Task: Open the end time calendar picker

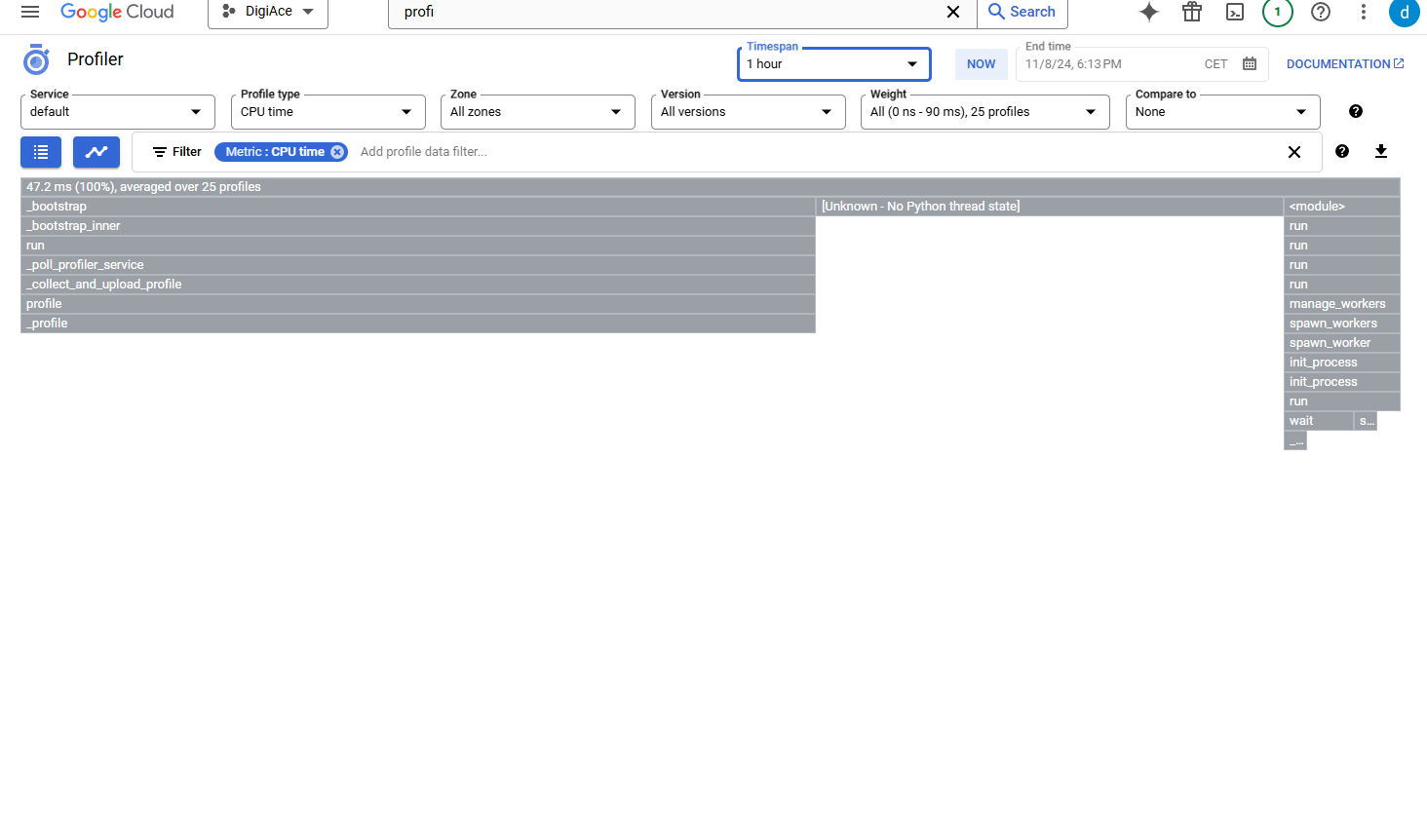Action: pyautogui.click(x=1250, y=64)
